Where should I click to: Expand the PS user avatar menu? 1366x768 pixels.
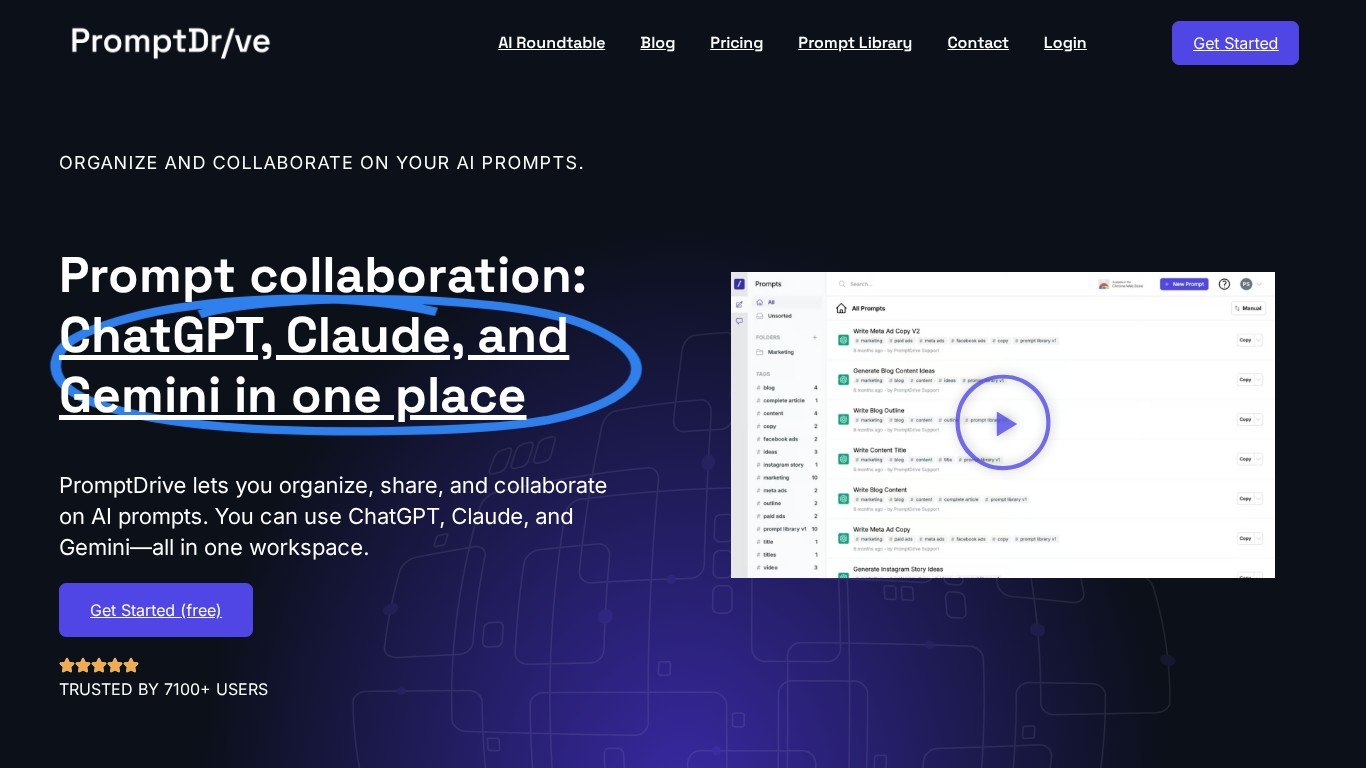pos(1250,284)
